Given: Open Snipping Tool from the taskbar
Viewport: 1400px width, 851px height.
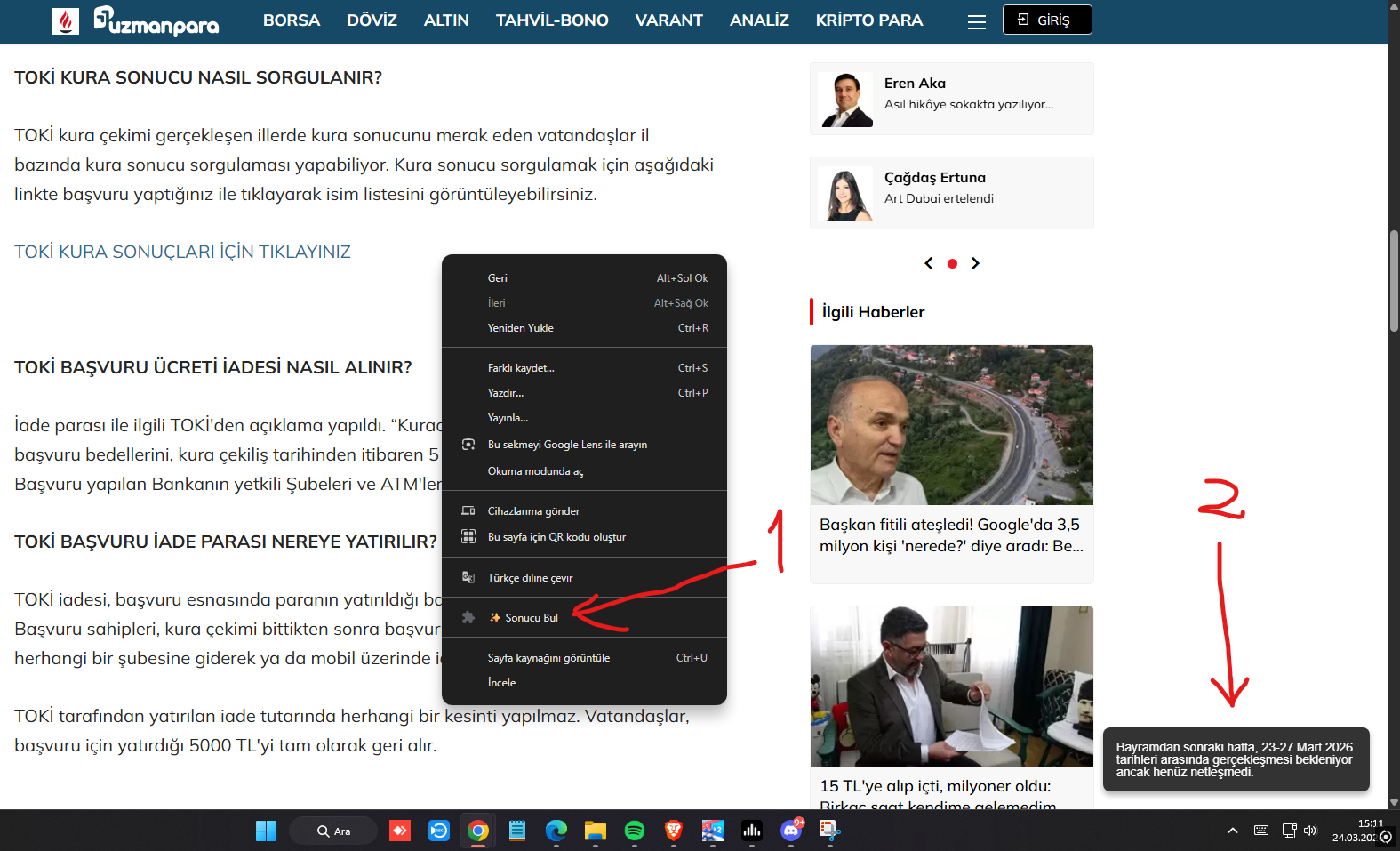Looking at the screenshot, I should [830, 831].
